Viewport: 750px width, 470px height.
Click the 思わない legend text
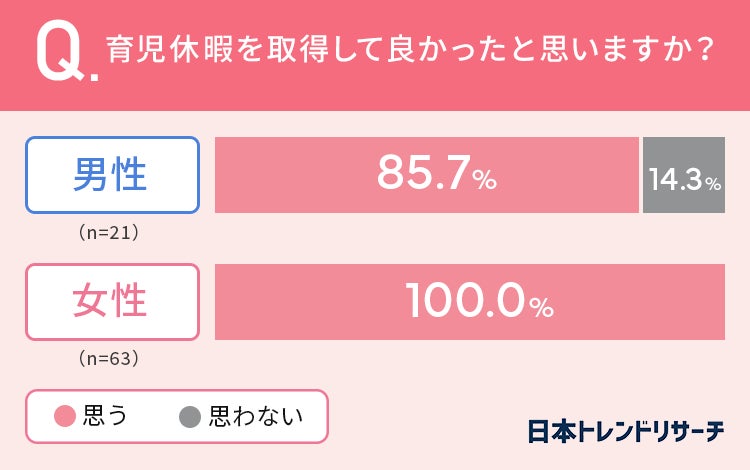255,416
